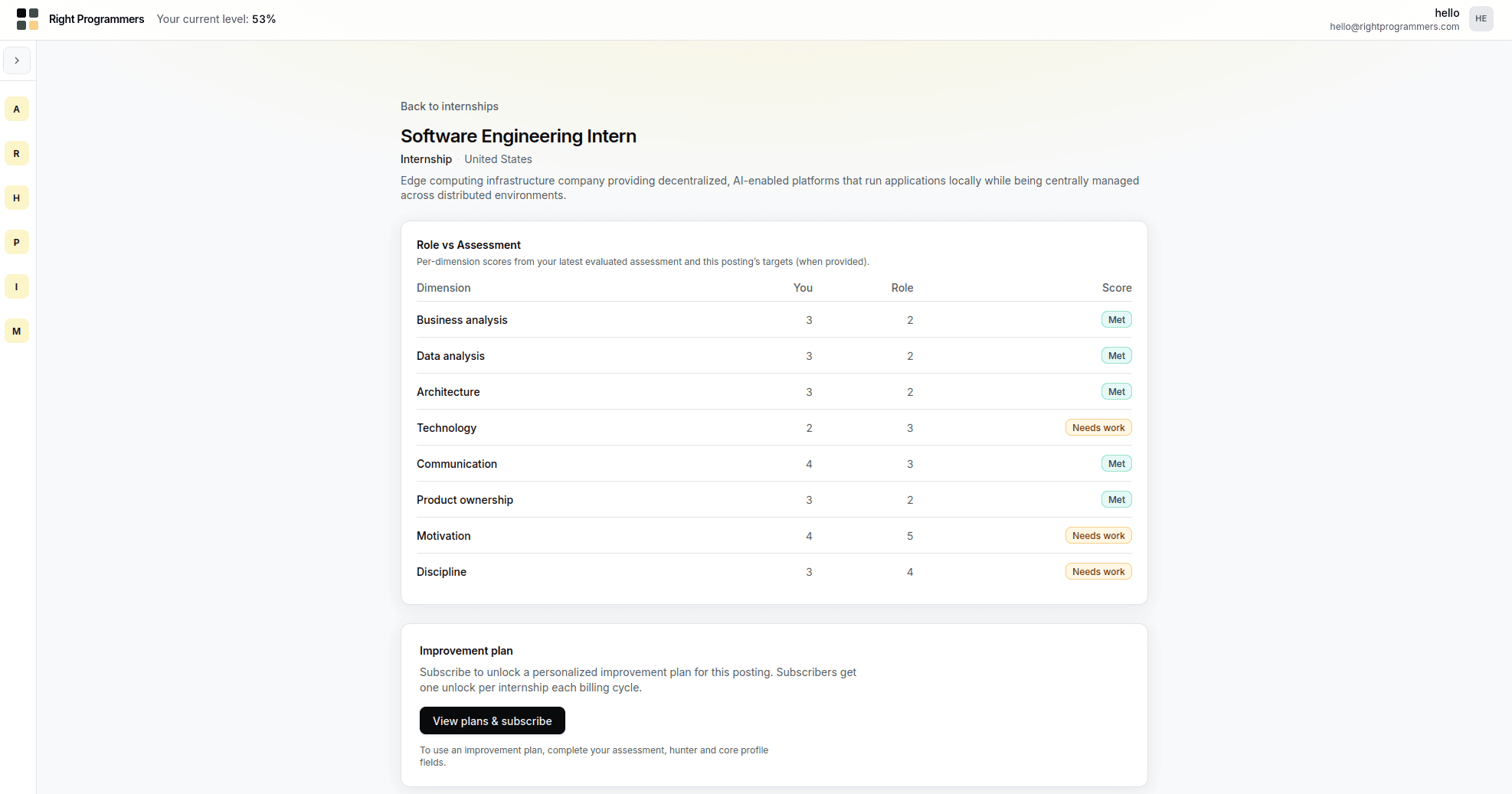
Task: Go back to internships list
Action: [449, 106]
